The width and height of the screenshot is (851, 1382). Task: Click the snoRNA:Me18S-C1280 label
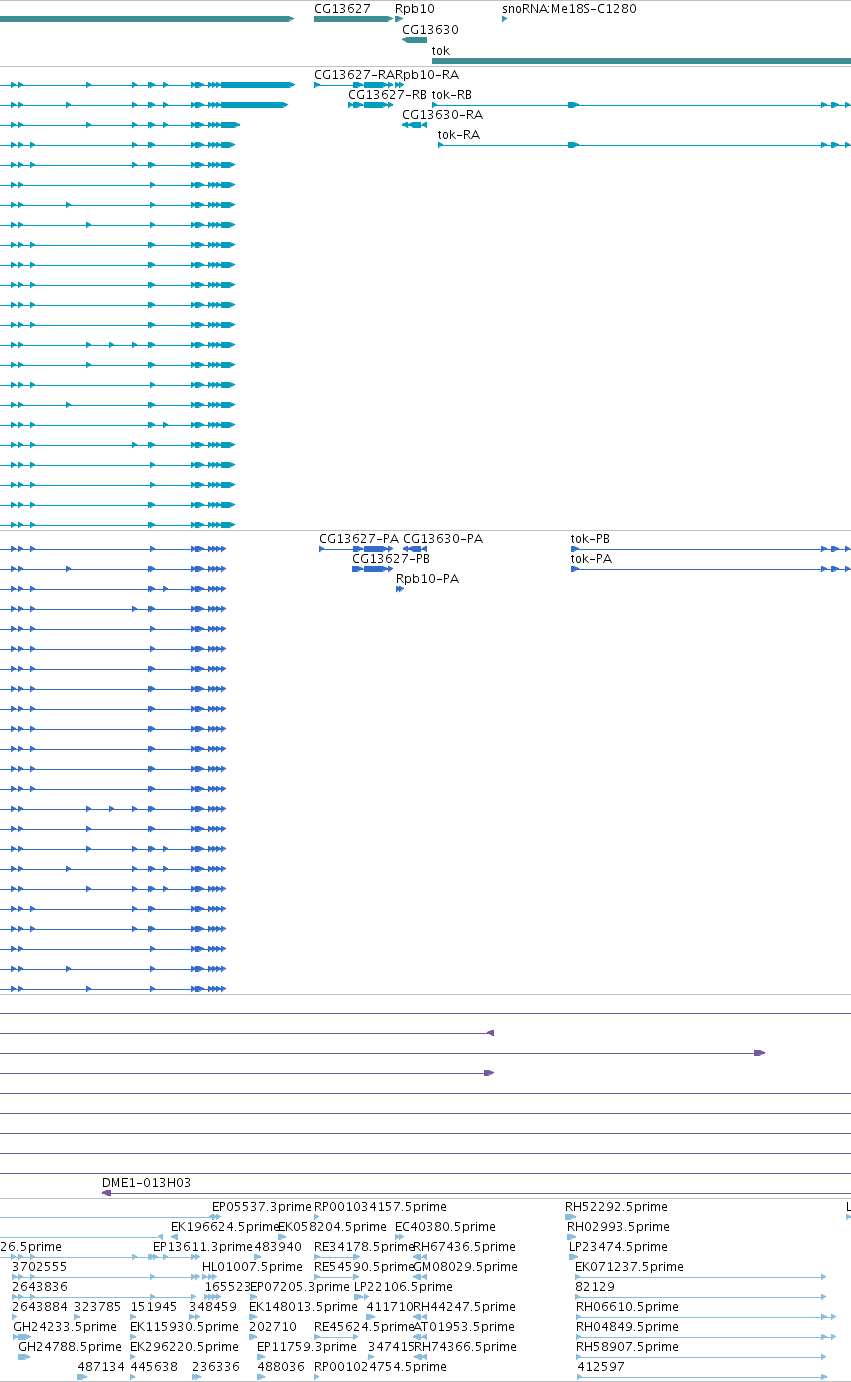[x=569, y=8]
